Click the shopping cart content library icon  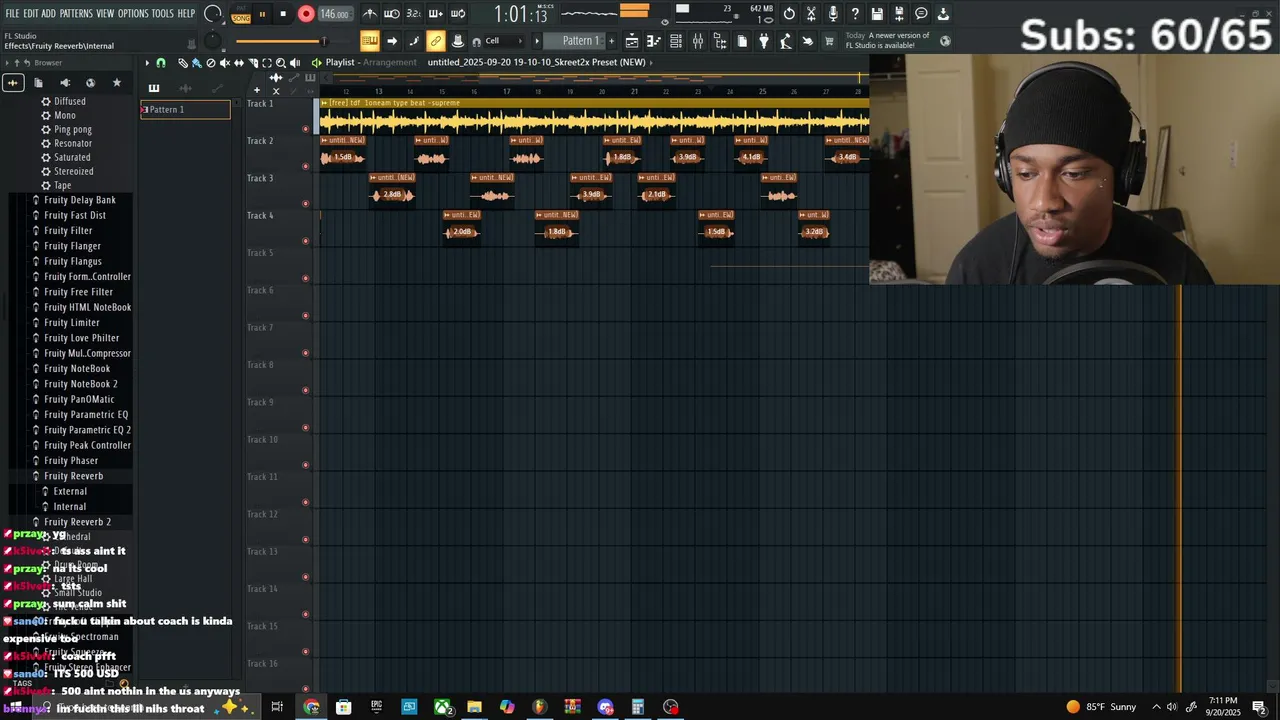pyautogui.click(x=829, y=41)
